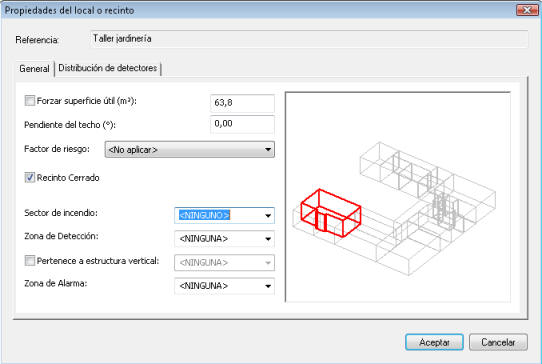542x364 pixels.
Task: Click the red highlighted room in 3D preview
Action: point(330,213)
